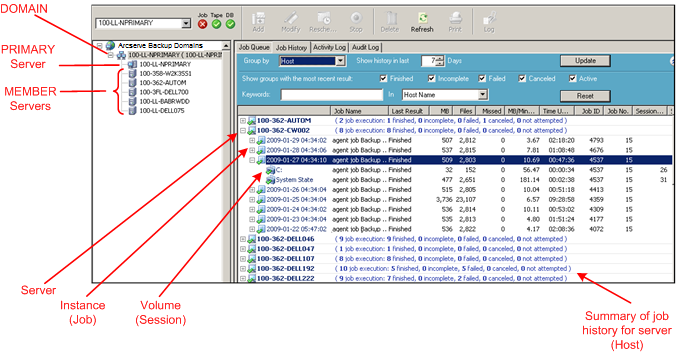This screenshot has height=363, width=684.
Task: Increase the history Days spinner value
Action: 440,58
